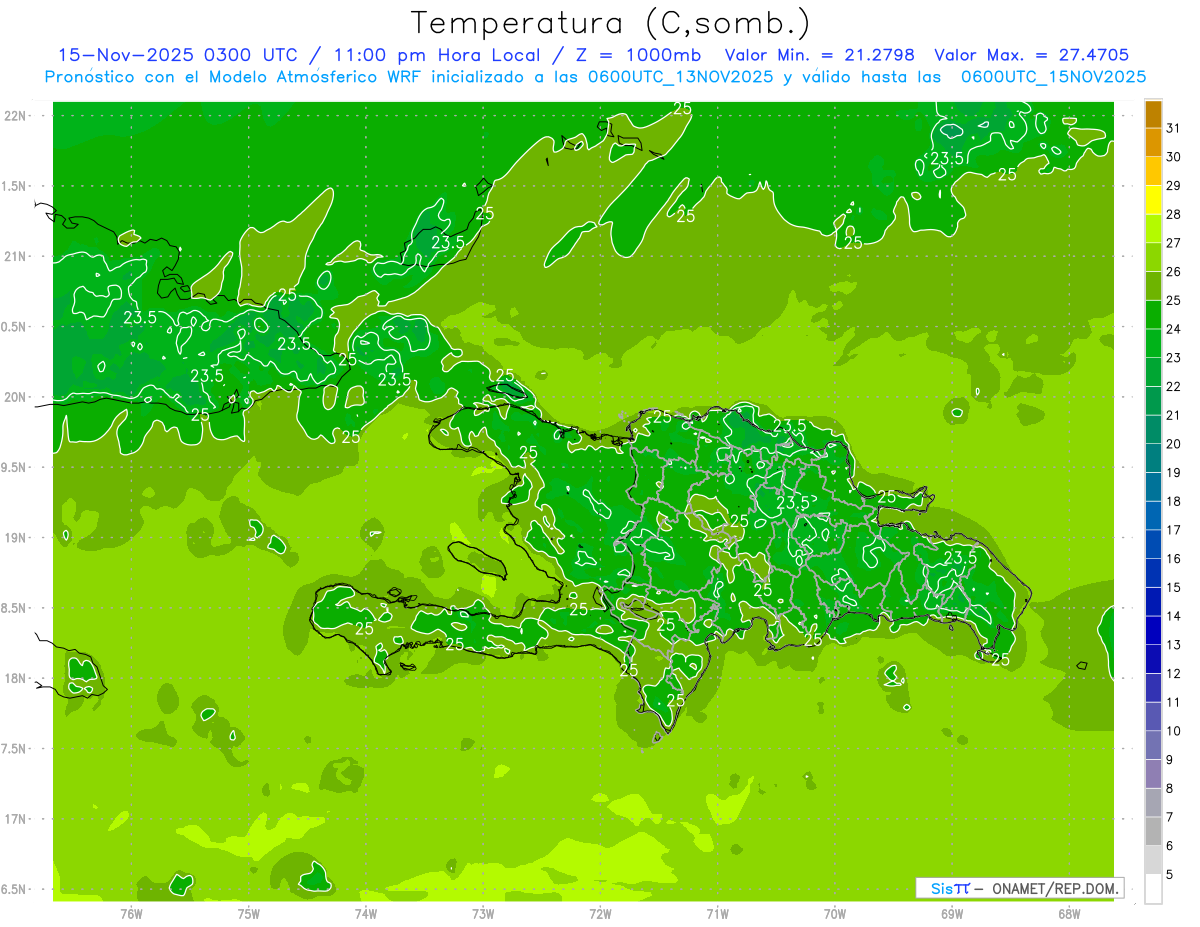Viewport: 1200px width, 927px height.
Task: Click legend color swatch between 15 and 16
Action: click(1153, 573)
